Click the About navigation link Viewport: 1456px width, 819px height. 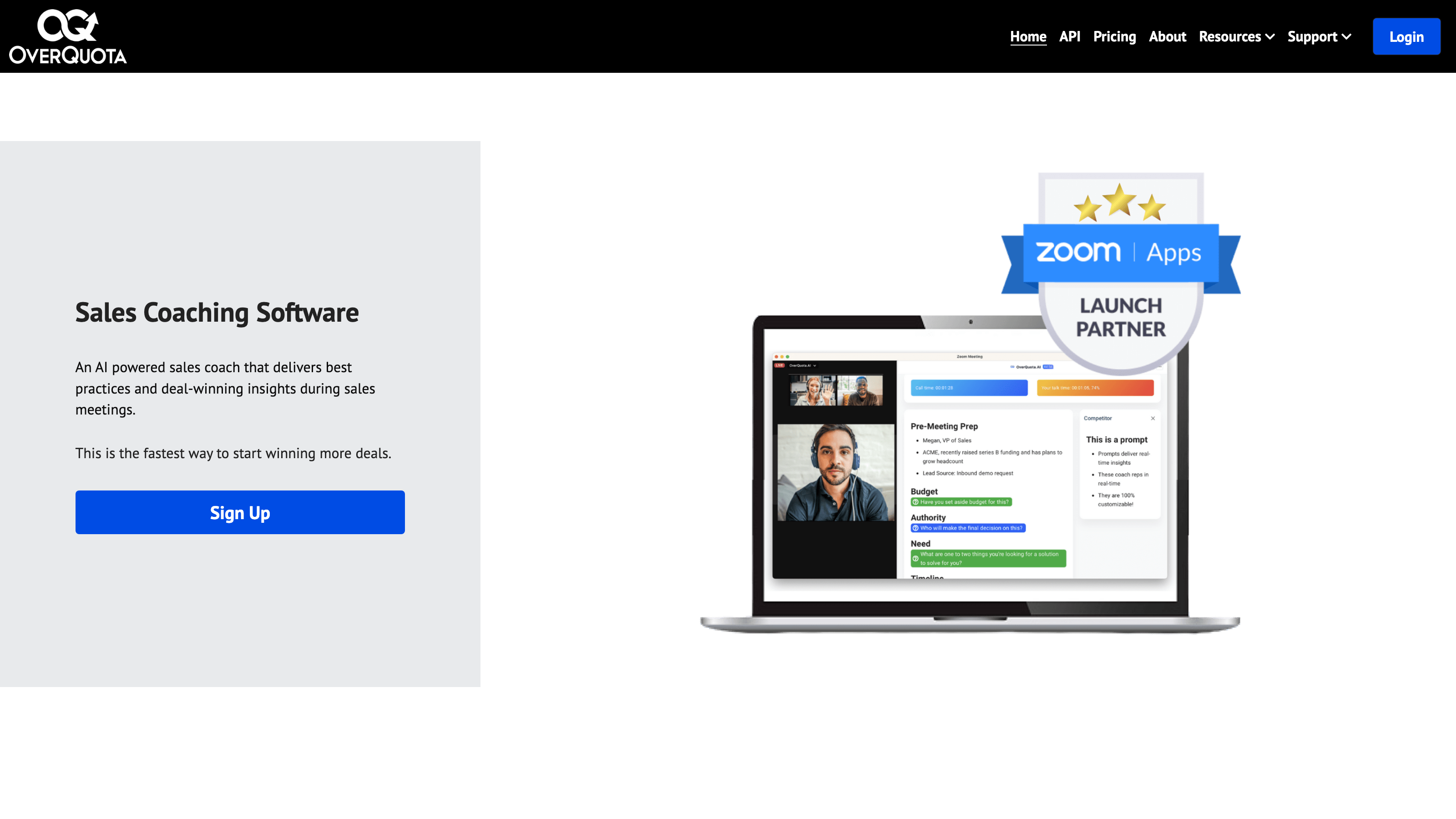(x=1167, y=36)
